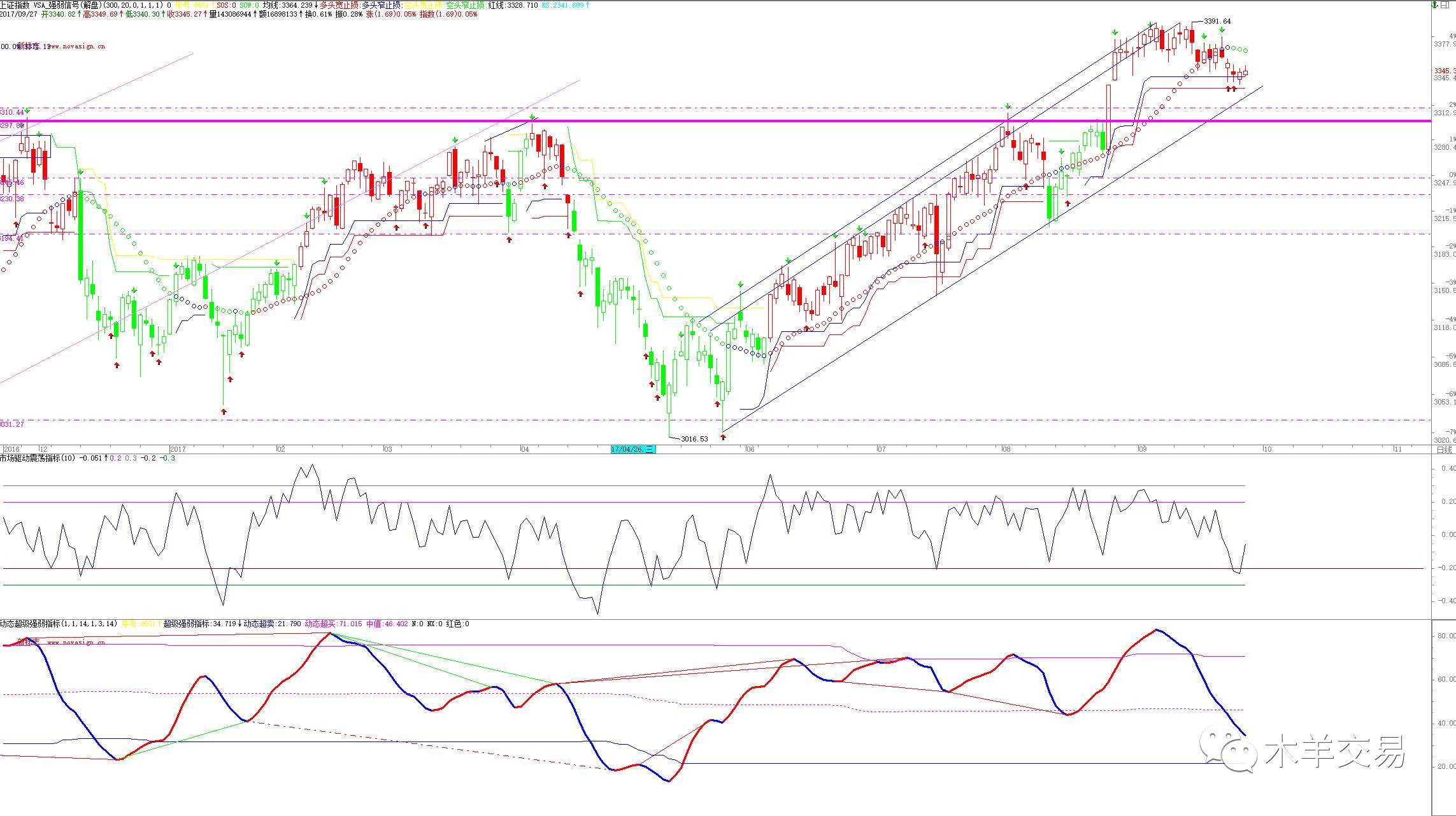Image resolution: width=1456 pixels, height=816 pixels.
Task: Click the 动态超级强弱指标(1,1,14,1,3,14) panel title
Action: pos(59,624)
